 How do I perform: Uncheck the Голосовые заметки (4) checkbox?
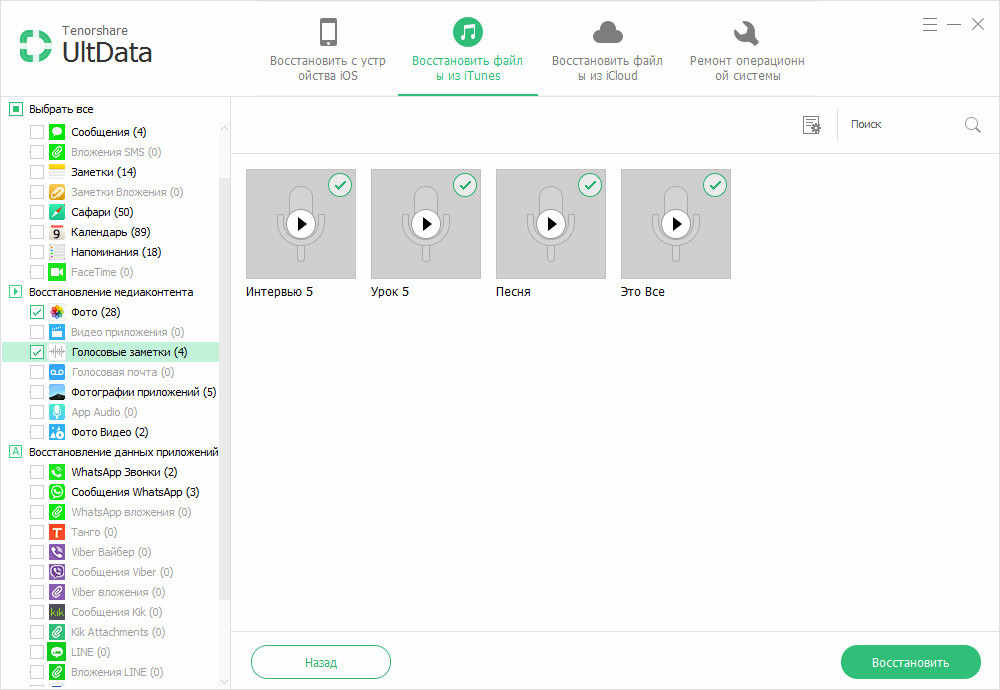[37, 352]
